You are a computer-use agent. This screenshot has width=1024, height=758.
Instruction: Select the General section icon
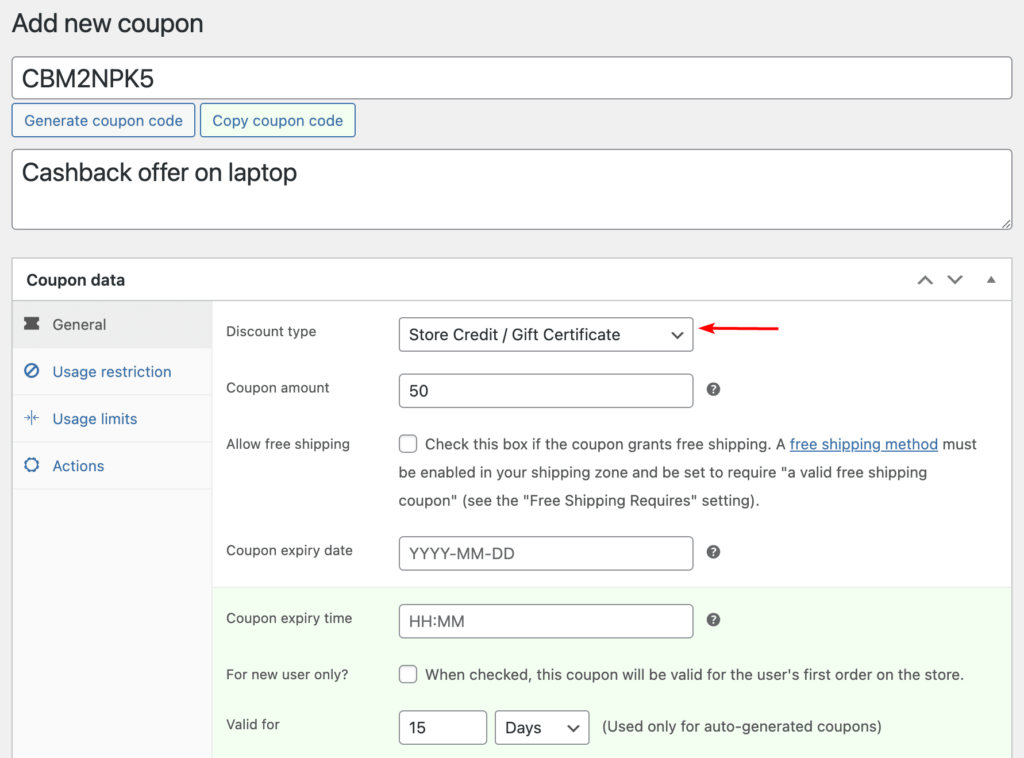32,324
